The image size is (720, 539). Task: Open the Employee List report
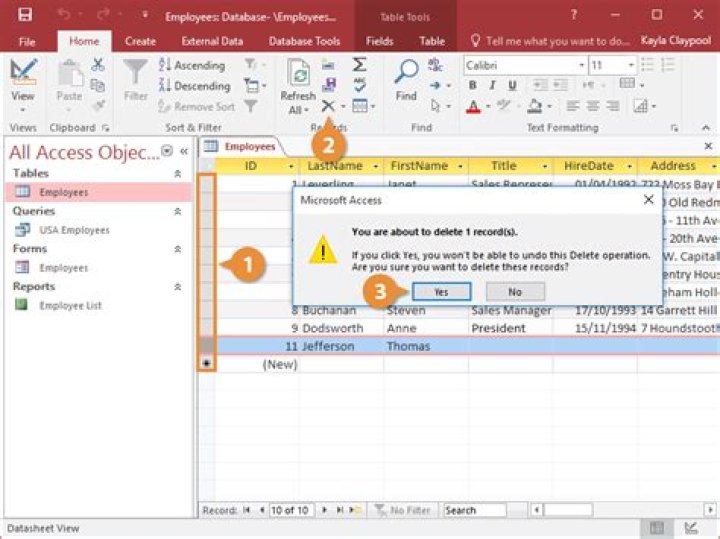click(x=70, y=305)
